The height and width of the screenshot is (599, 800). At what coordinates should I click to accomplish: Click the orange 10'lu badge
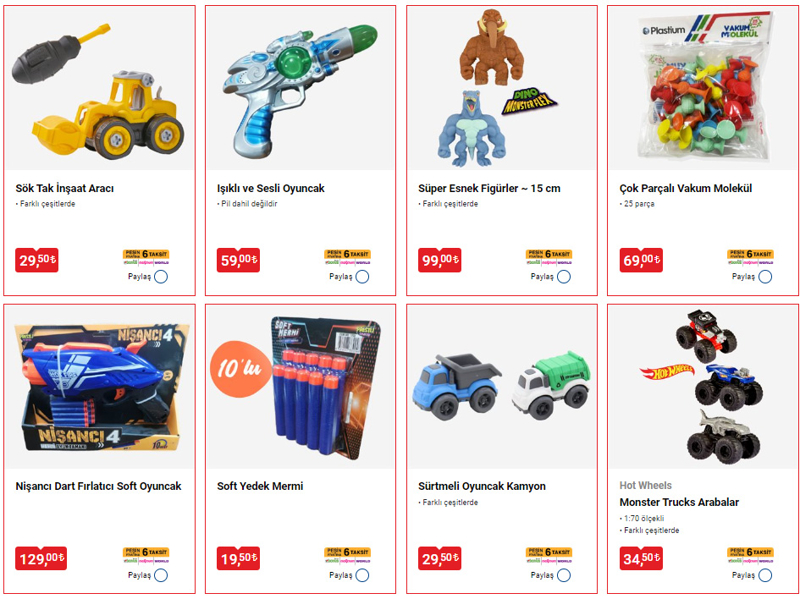tap(240, 368)
